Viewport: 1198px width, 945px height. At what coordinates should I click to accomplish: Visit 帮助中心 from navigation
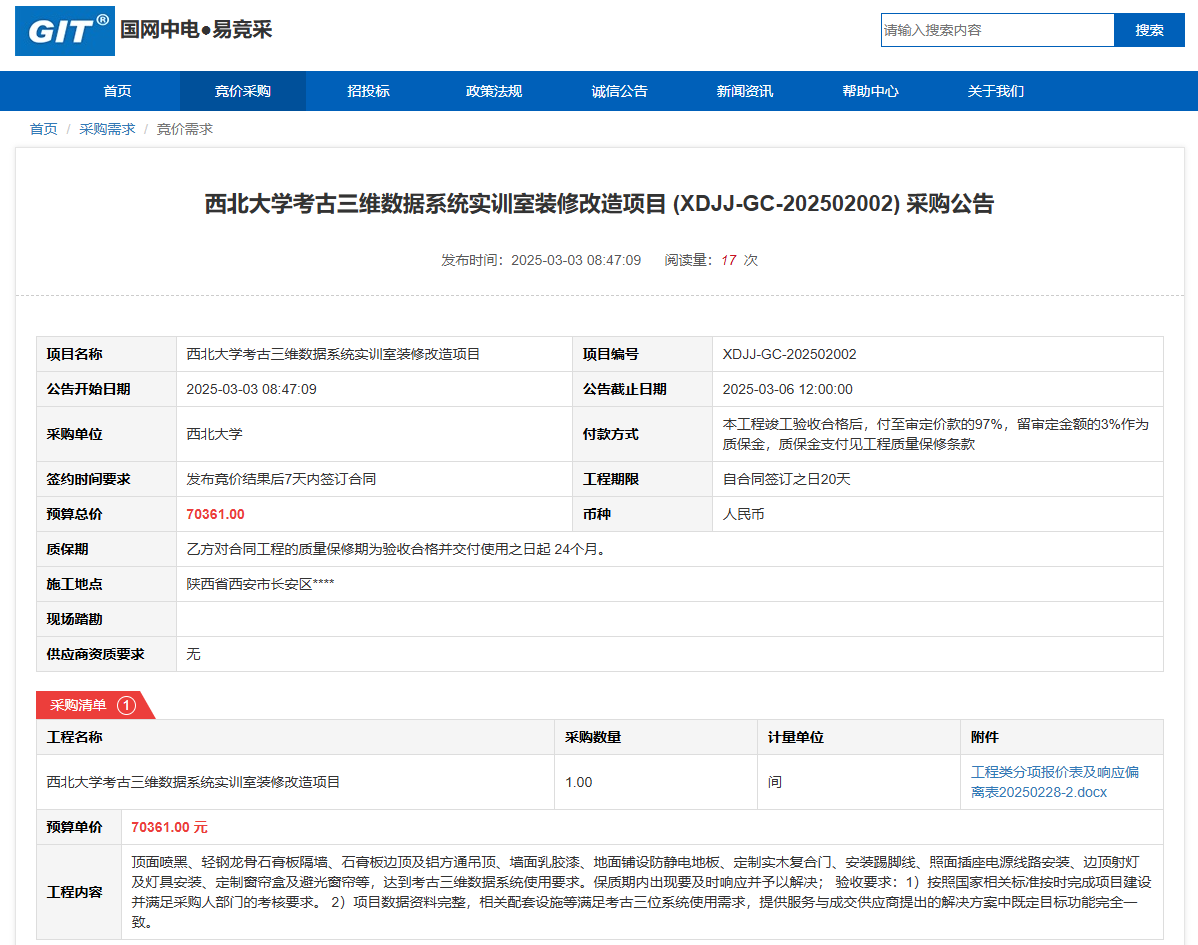(x=870, y=91)
